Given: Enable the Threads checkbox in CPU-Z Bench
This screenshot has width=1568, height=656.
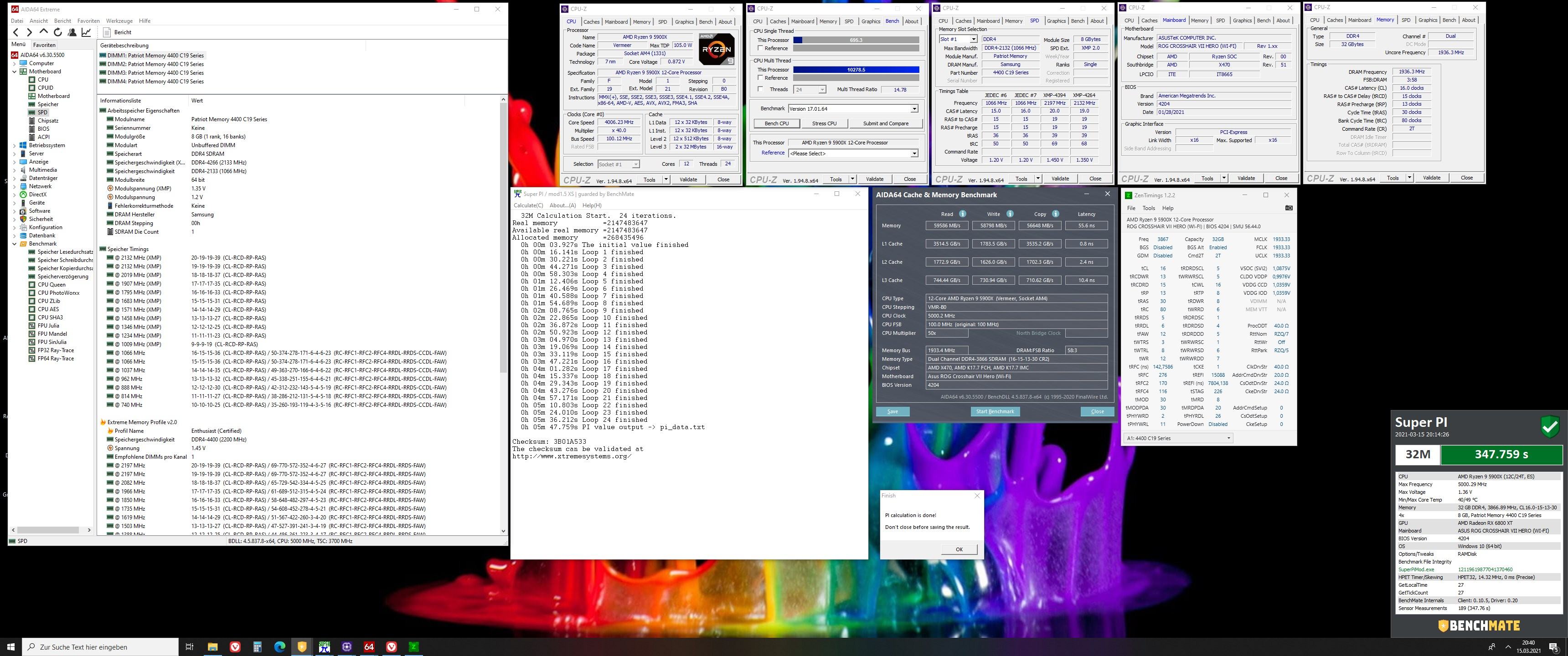Looking at the screenshot, I should 760,89.
